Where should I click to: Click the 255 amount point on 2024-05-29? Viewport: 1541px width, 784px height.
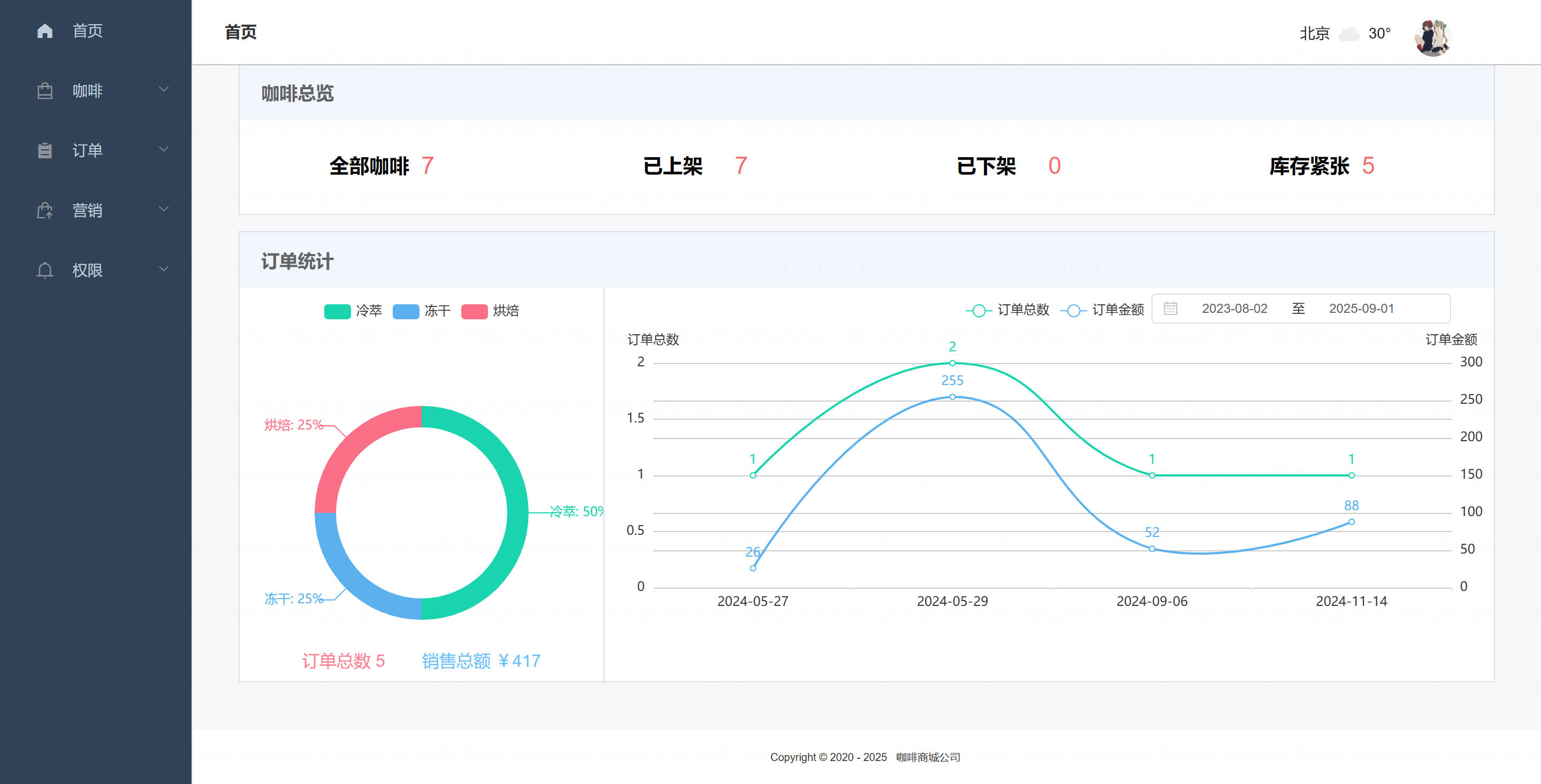[952, 397]
